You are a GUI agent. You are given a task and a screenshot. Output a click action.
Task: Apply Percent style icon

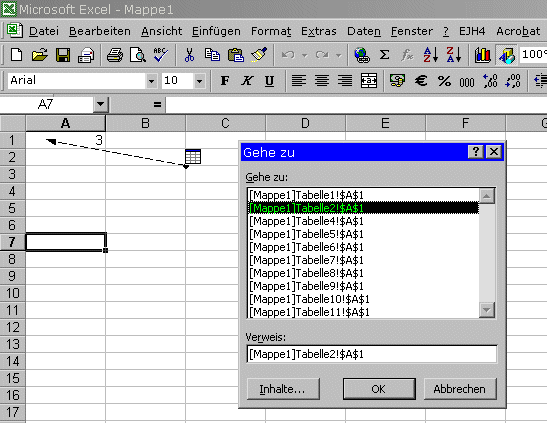click(444, 81)
